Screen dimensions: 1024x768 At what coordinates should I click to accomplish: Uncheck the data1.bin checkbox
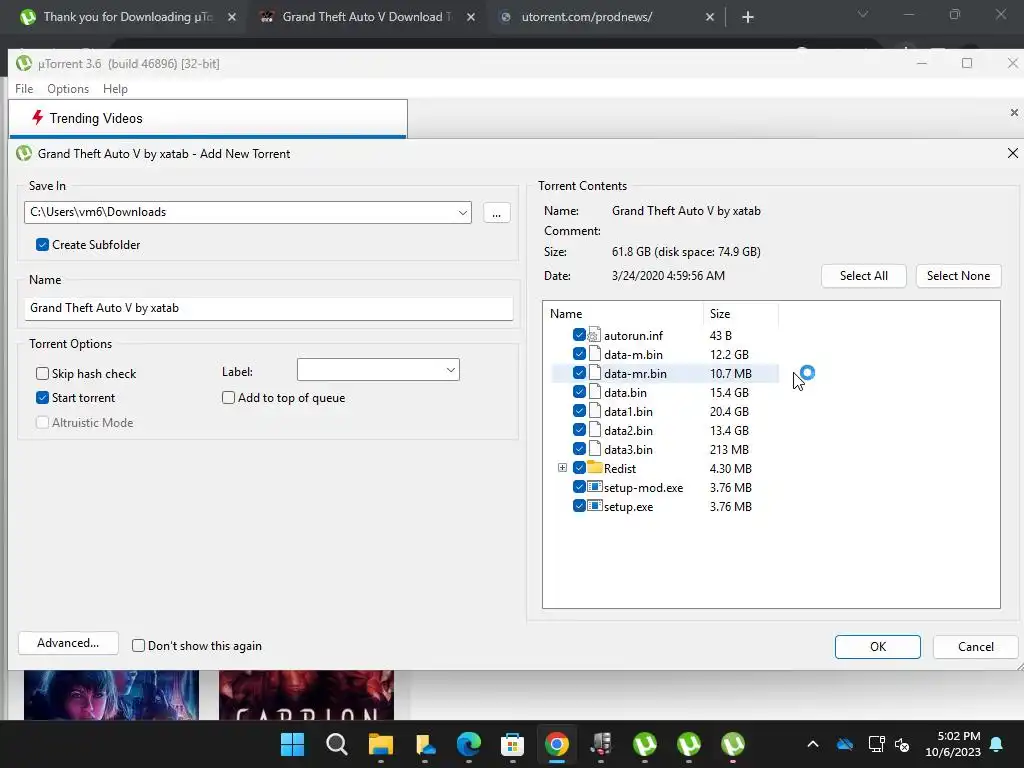tap(579, 410)
